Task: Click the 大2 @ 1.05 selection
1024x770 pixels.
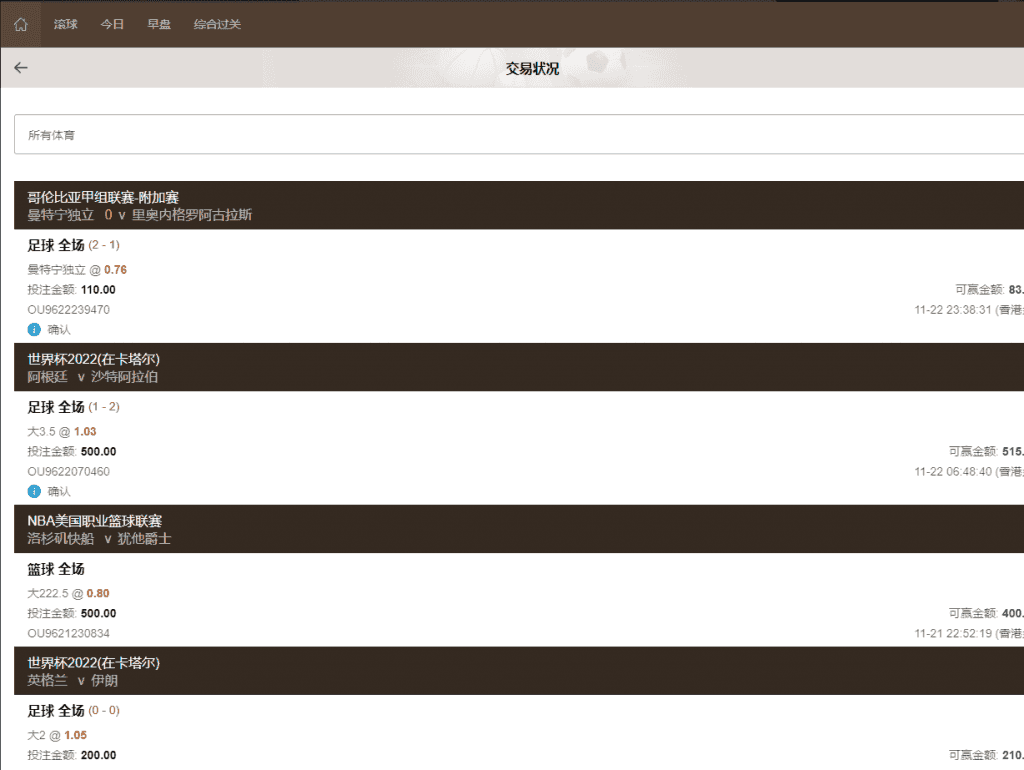Action: (x=57, y=735)
